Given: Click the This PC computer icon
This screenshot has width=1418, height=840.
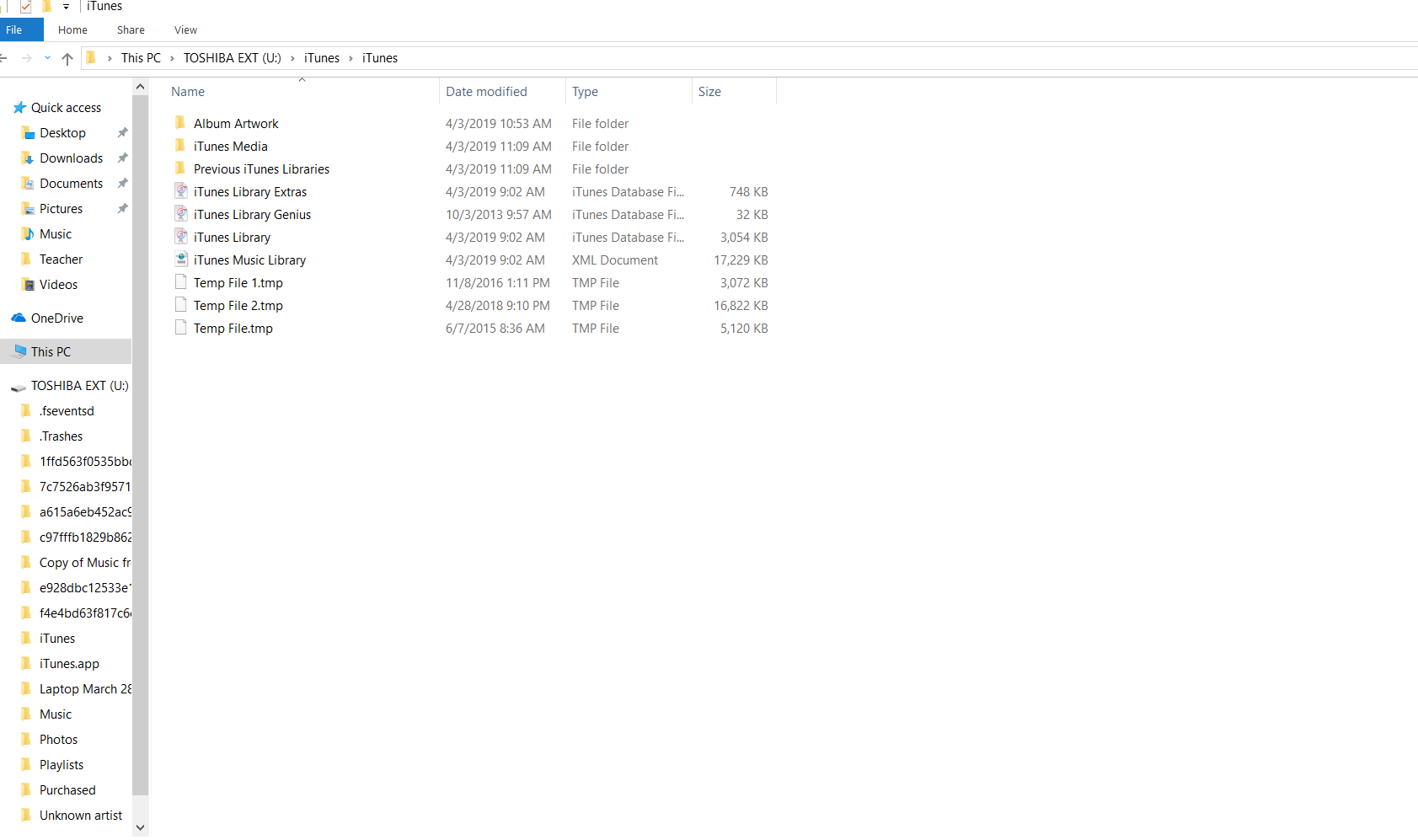Looking at the screenshot, I should tap(20, 351).
